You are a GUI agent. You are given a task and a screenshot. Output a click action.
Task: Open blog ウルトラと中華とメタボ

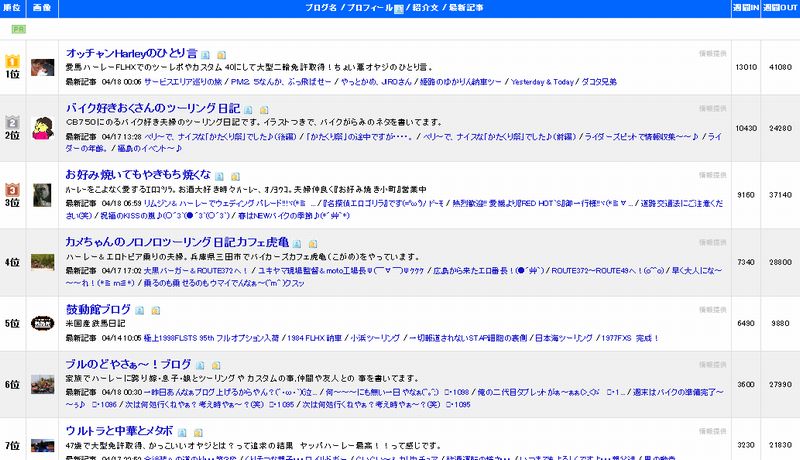(x=119, y=431)
